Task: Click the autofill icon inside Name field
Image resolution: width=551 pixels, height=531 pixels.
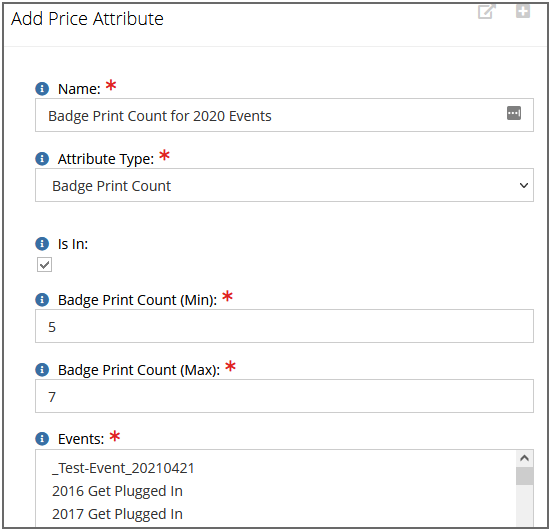Action: pyautogui.click(x=514, y=113)
